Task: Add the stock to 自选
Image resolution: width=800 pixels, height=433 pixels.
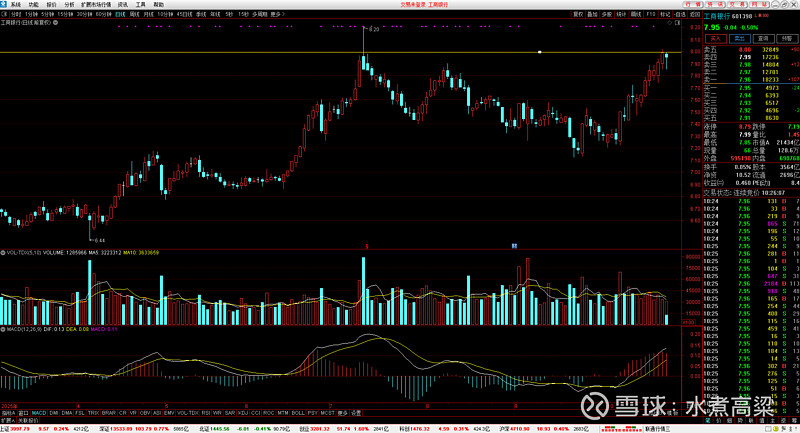Action: point(681,14)
